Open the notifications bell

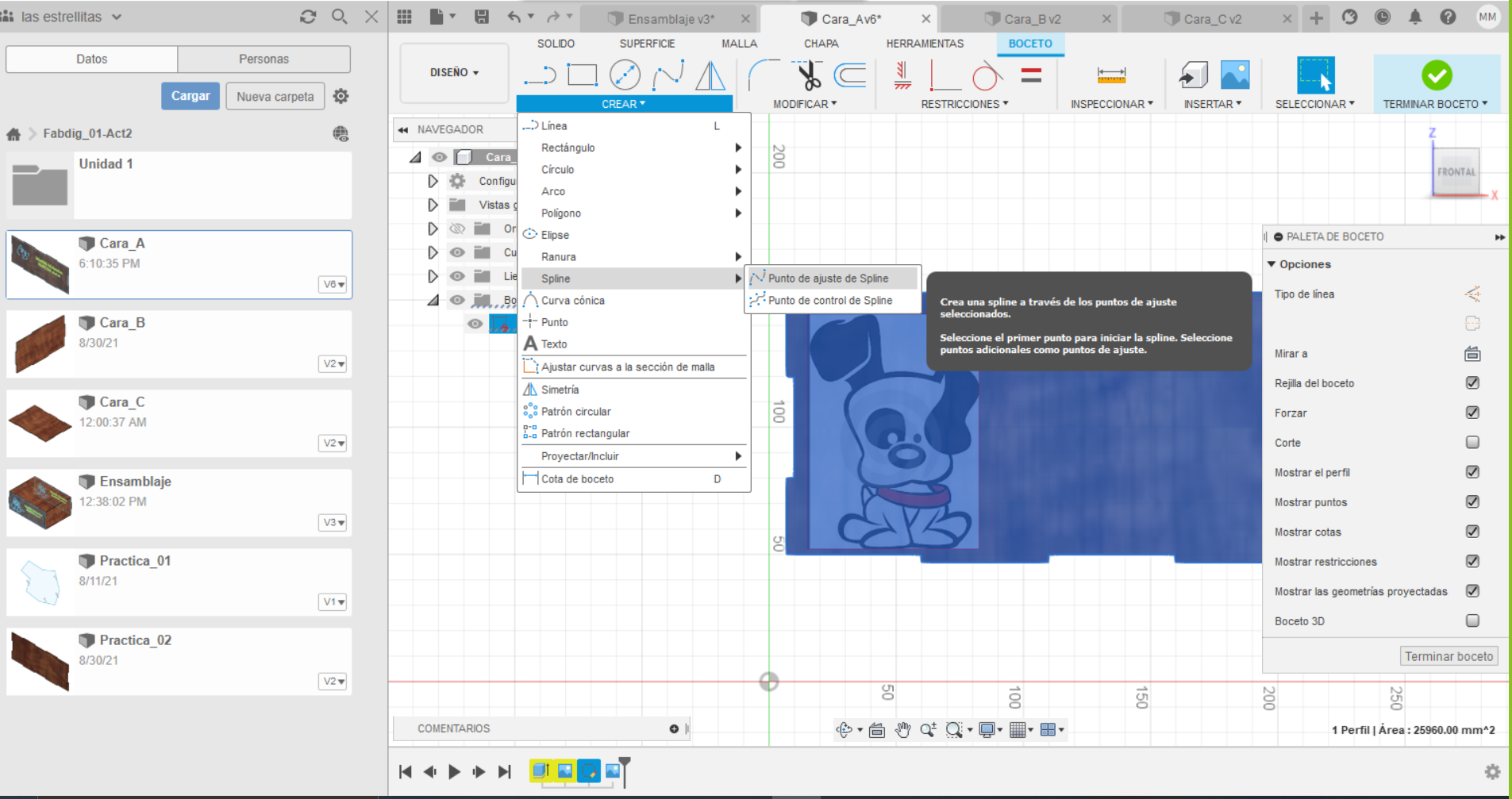click(1414, 17)
